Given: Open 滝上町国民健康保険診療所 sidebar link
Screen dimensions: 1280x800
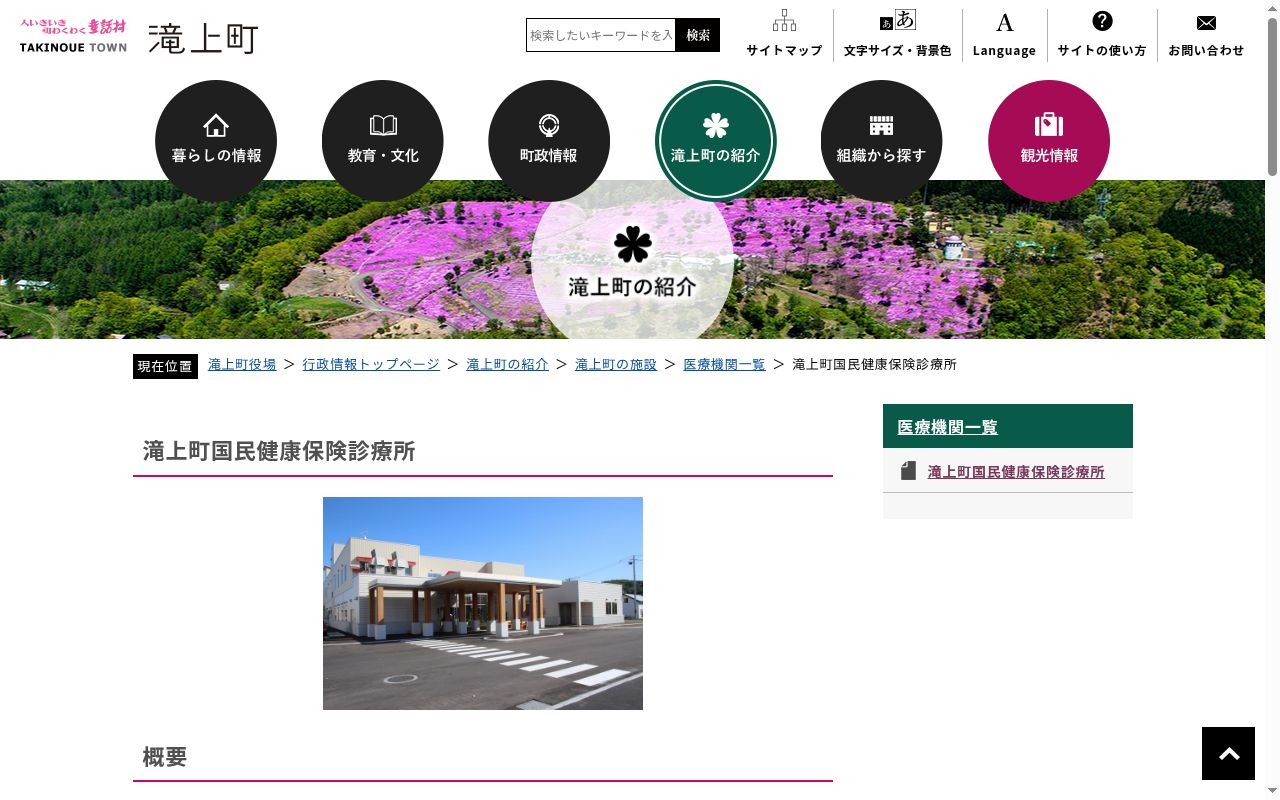Looking at the screenshot, I should 1016,472.
